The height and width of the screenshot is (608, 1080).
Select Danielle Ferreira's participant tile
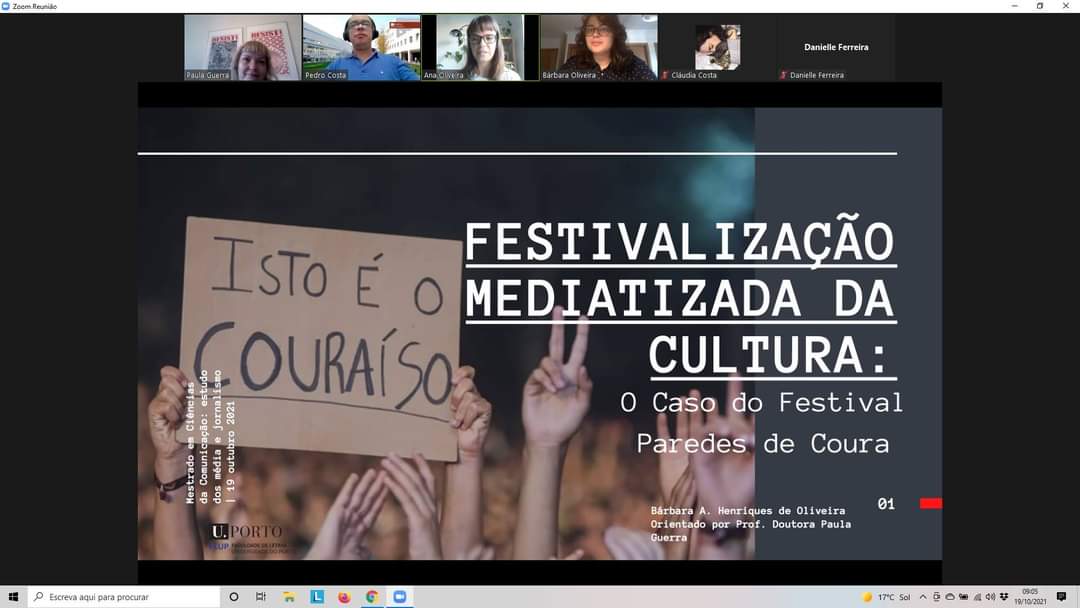[836, 48]
